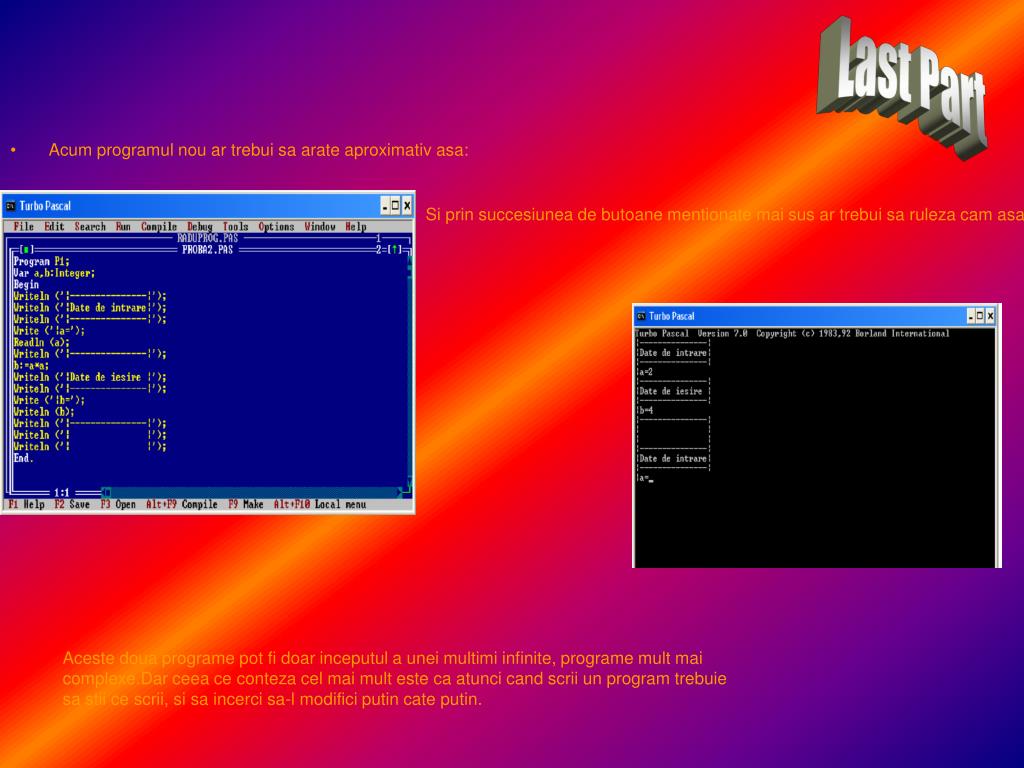The image size is (1024, 768).
Task: Select the background RADUPROG.PAS window title
Action: click(x=208, y=238)
